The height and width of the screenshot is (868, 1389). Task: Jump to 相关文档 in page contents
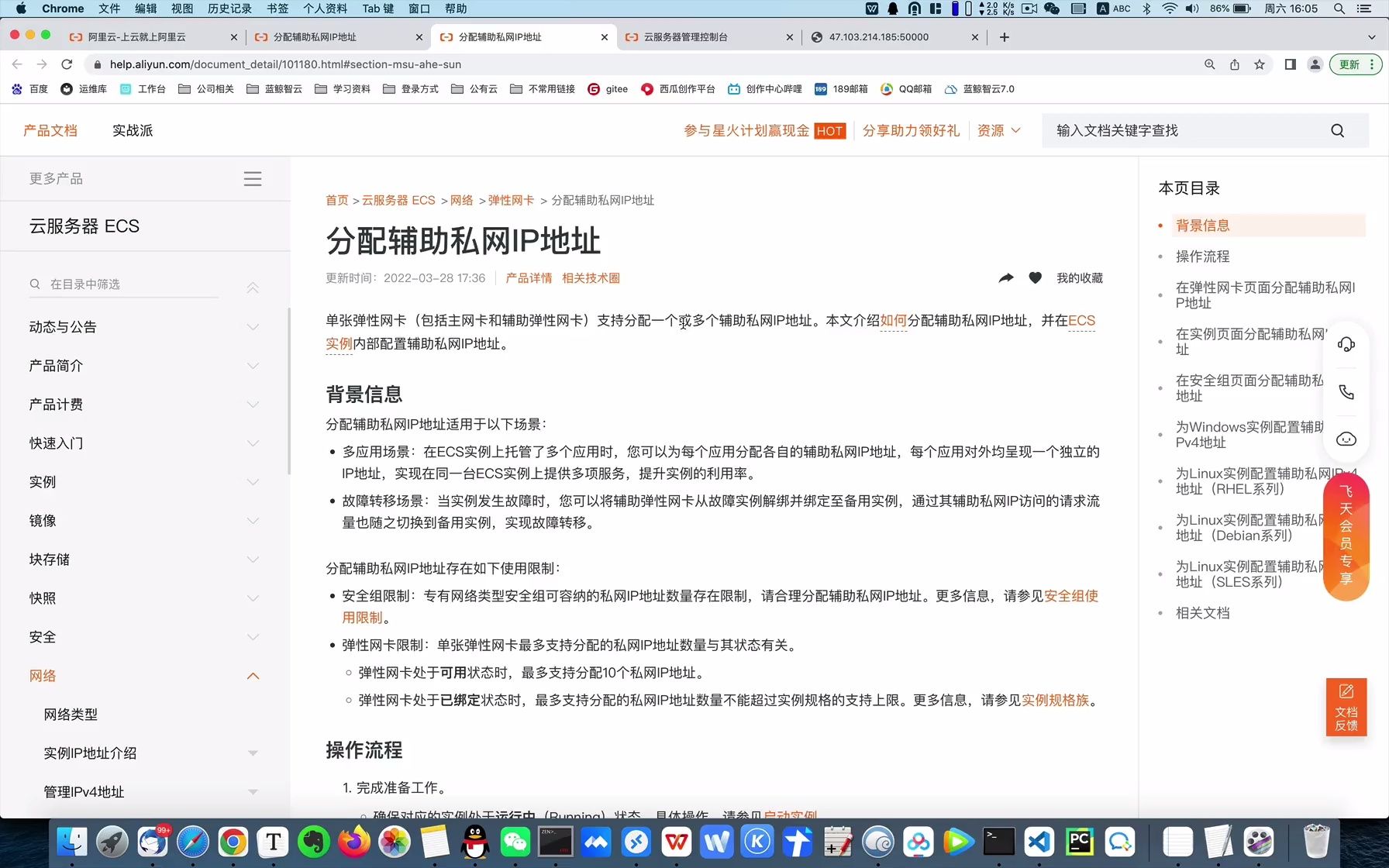1202,612
